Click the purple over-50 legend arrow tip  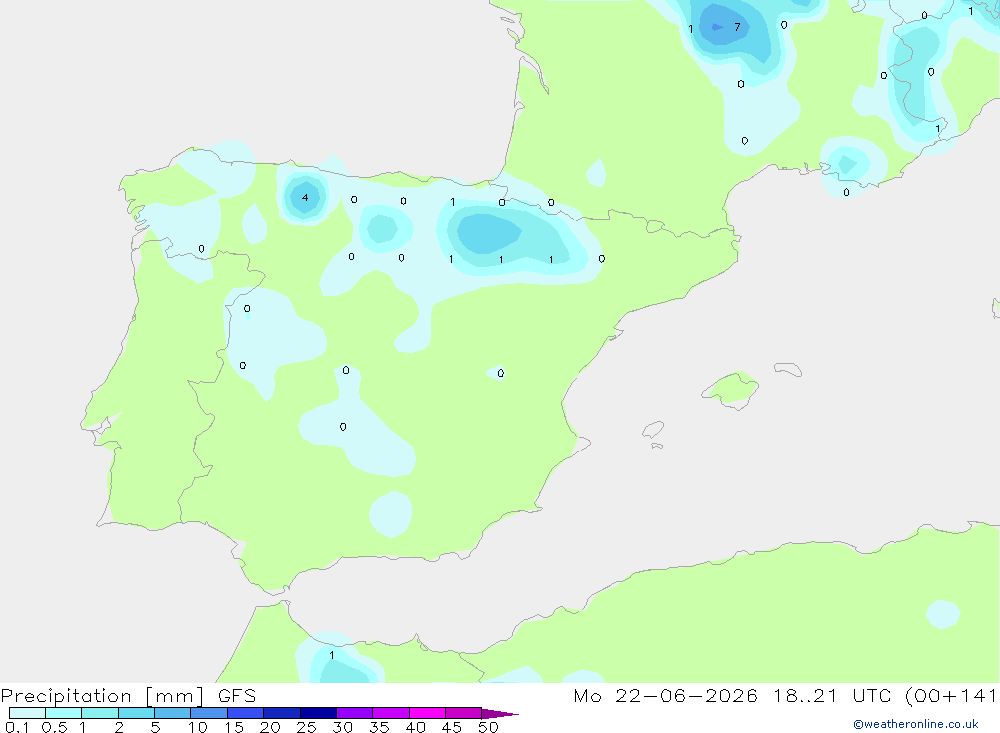501,714
